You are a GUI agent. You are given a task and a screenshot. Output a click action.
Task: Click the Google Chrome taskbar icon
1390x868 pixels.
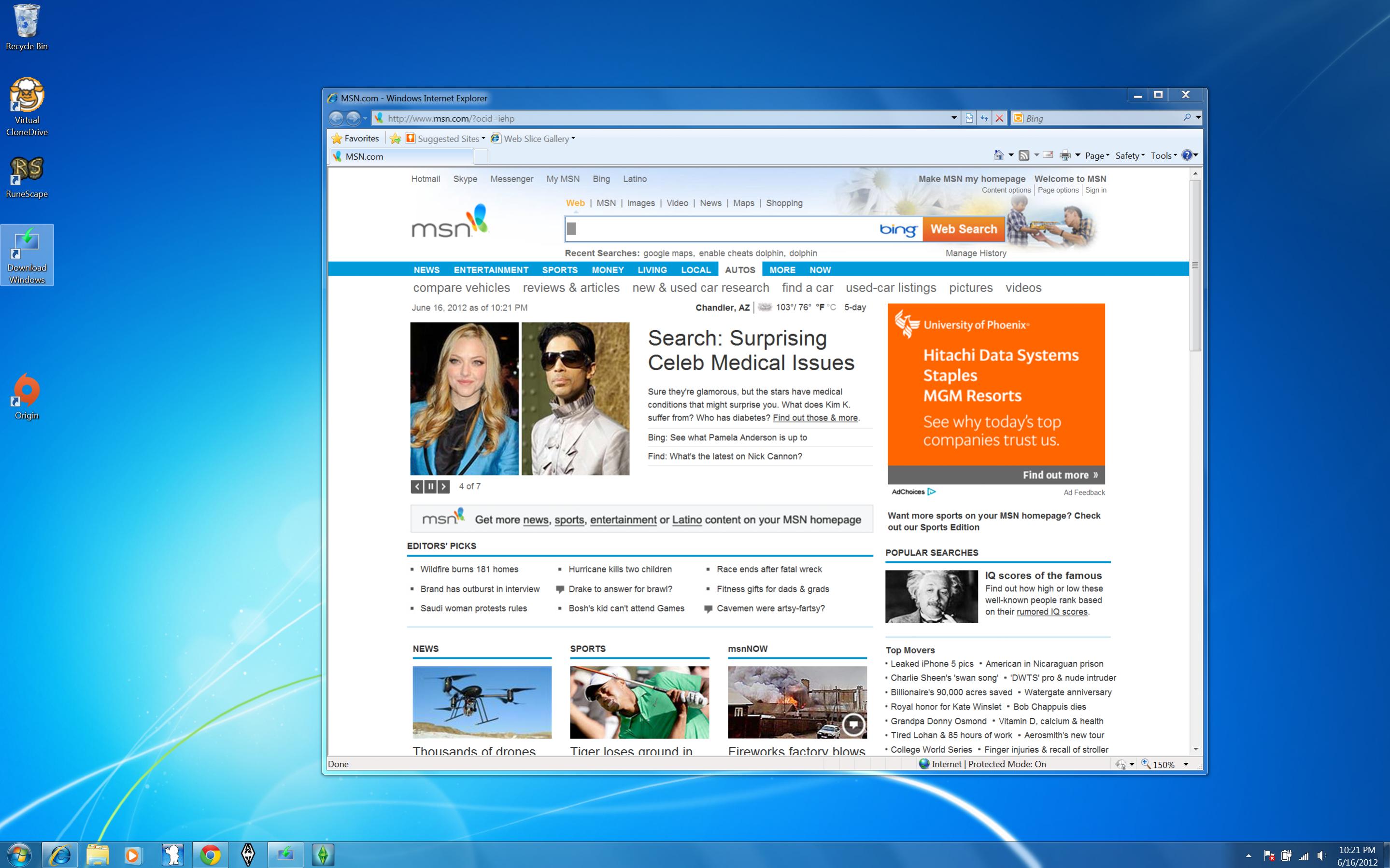point(210,855)
